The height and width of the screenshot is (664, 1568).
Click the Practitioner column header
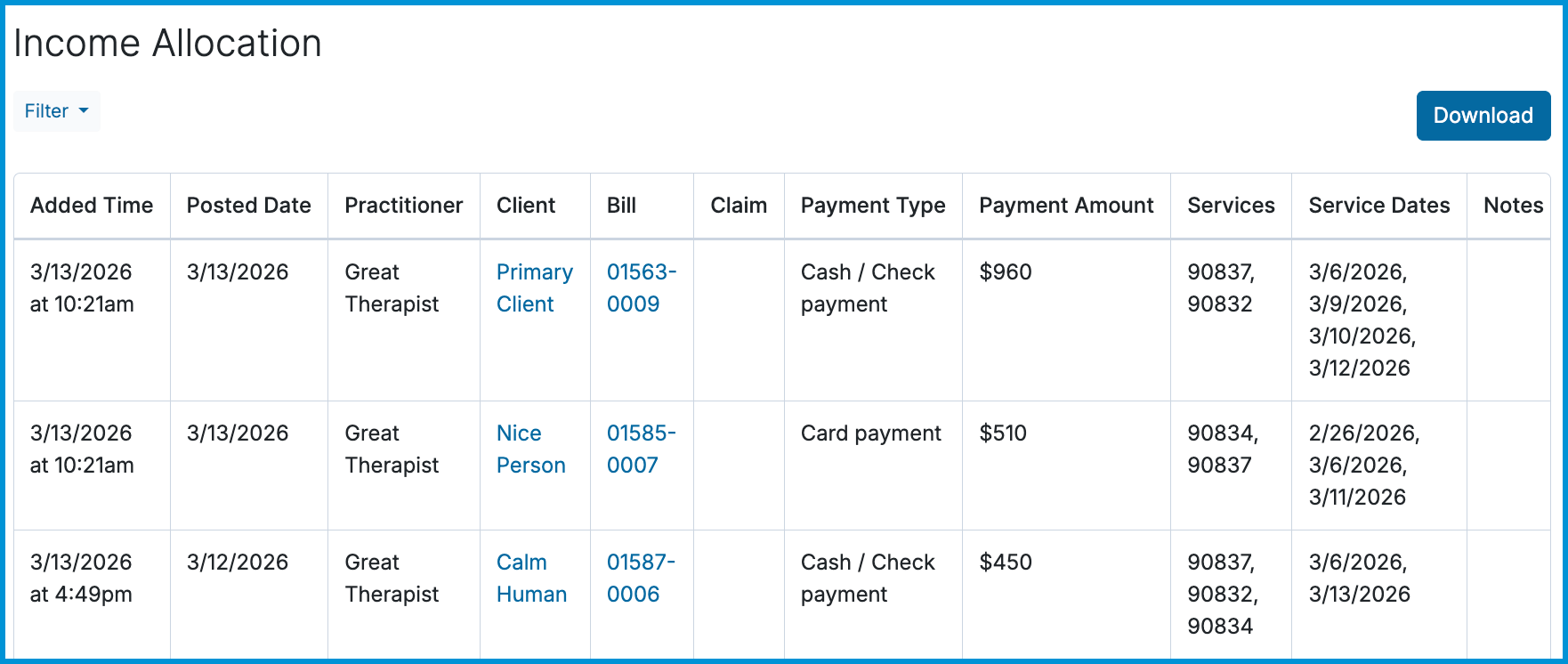(403, 205)
